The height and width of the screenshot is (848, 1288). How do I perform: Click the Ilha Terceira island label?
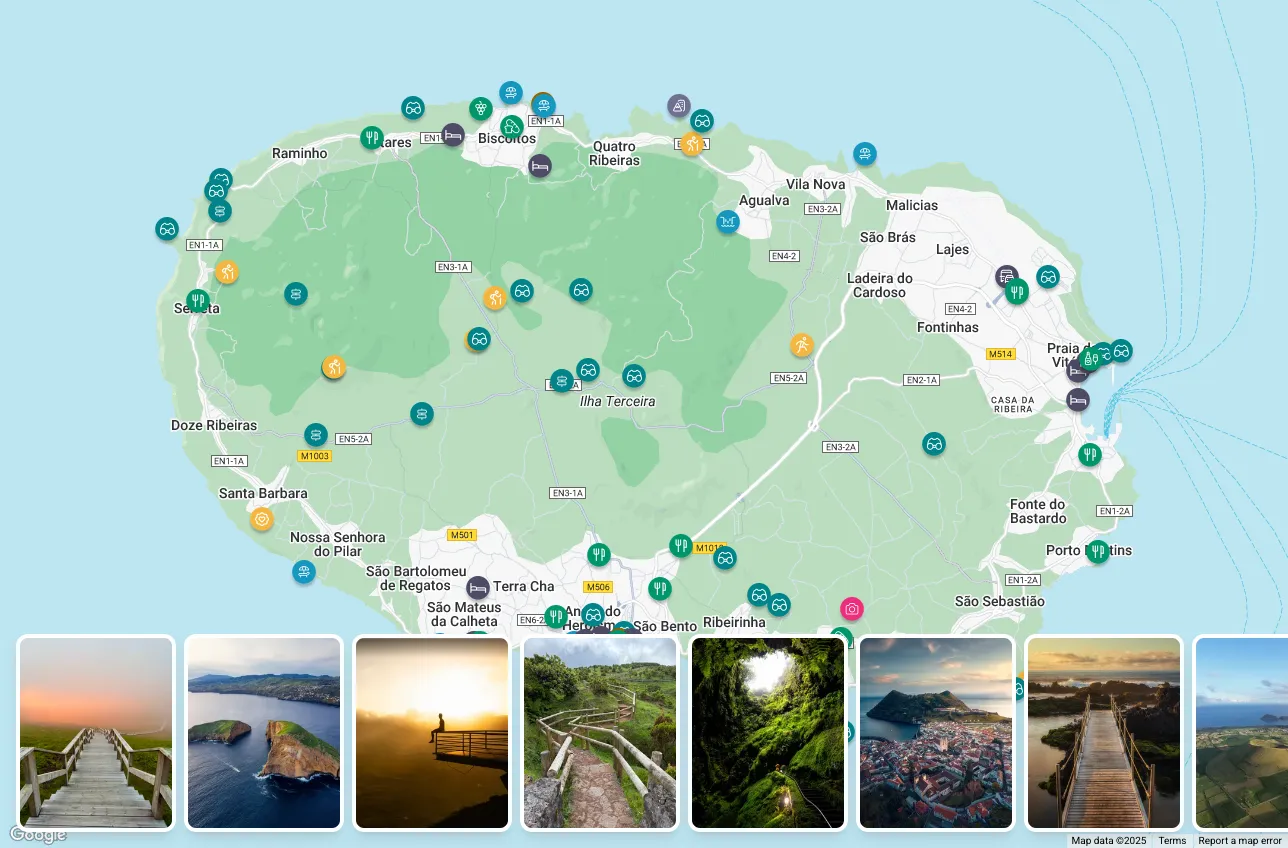(x=618, y=401)
